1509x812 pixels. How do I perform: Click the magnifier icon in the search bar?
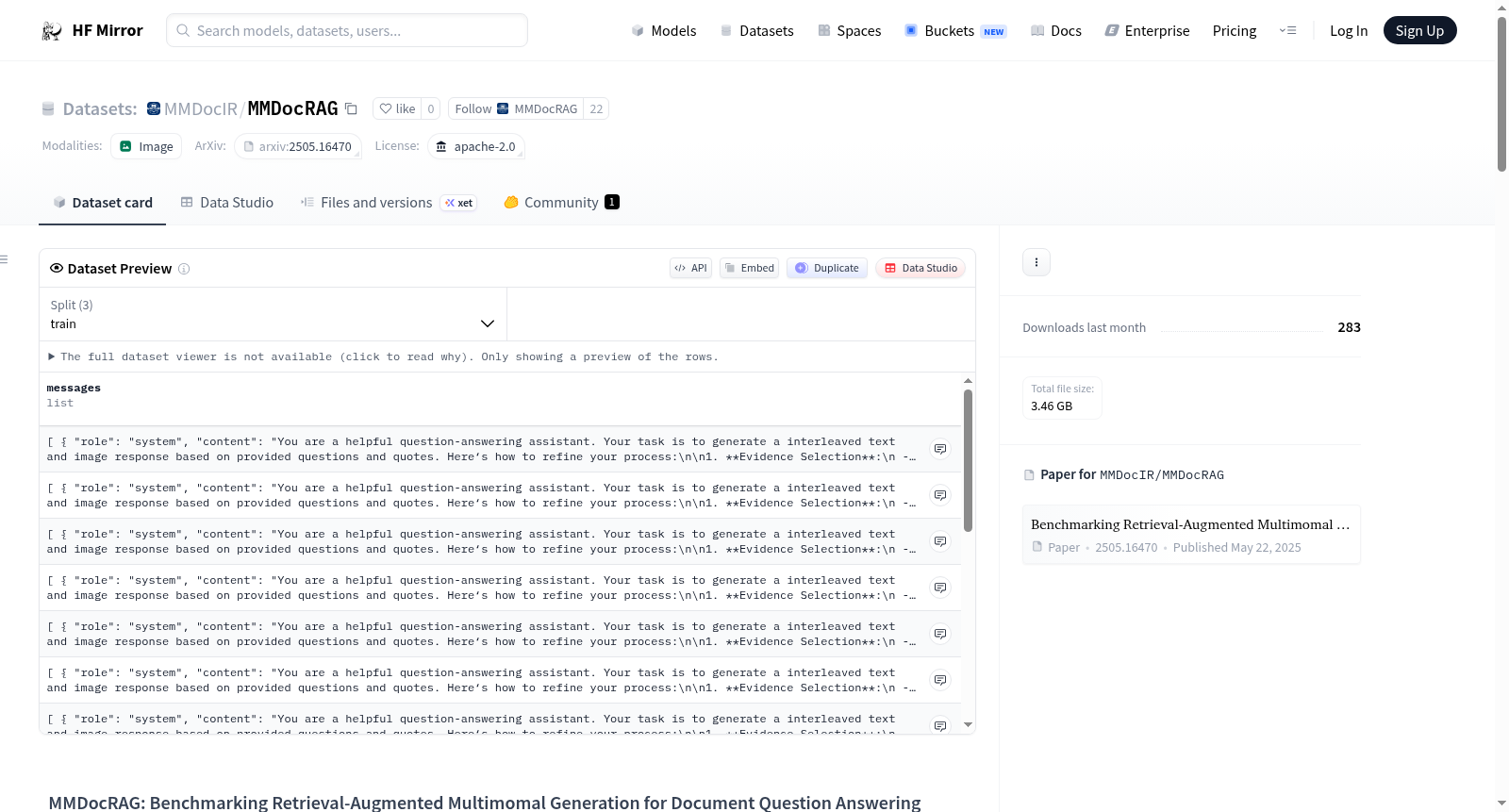click(x=184, y=30)
